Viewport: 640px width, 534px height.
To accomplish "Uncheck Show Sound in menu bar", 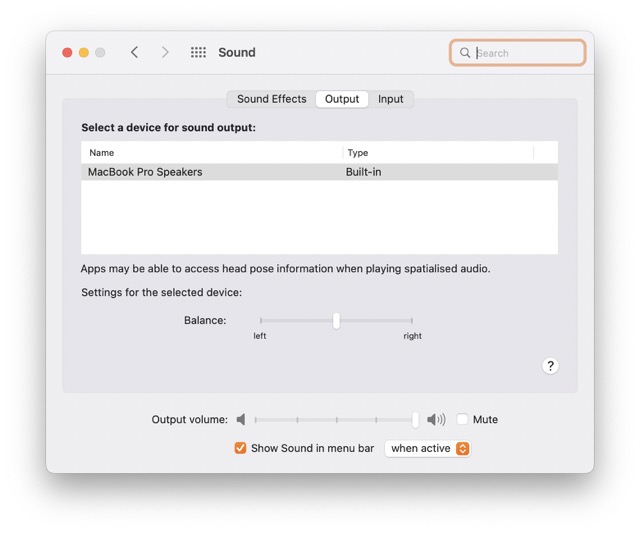I will click(x=240, y=448).
